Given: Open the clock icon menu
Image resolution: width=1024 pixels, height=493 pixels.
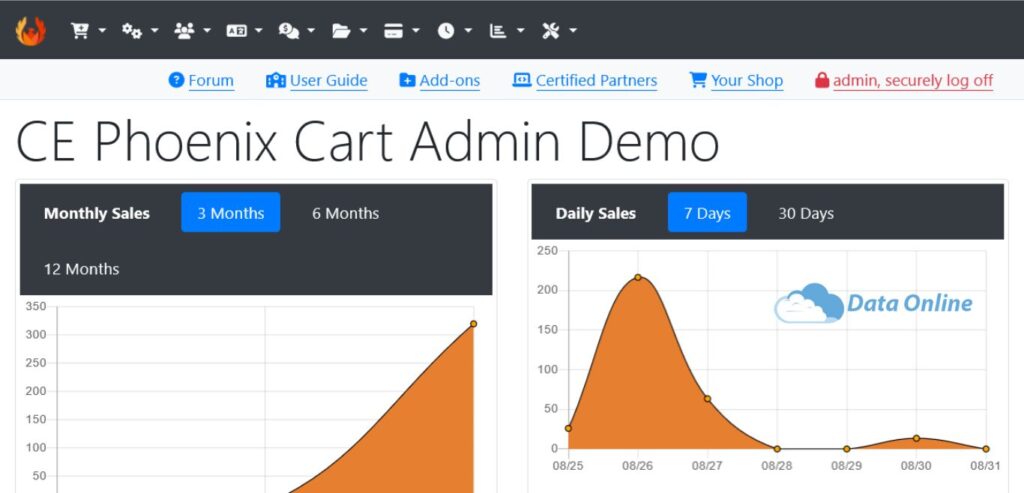Looking at the screenshot, I should tap(455, 31).
